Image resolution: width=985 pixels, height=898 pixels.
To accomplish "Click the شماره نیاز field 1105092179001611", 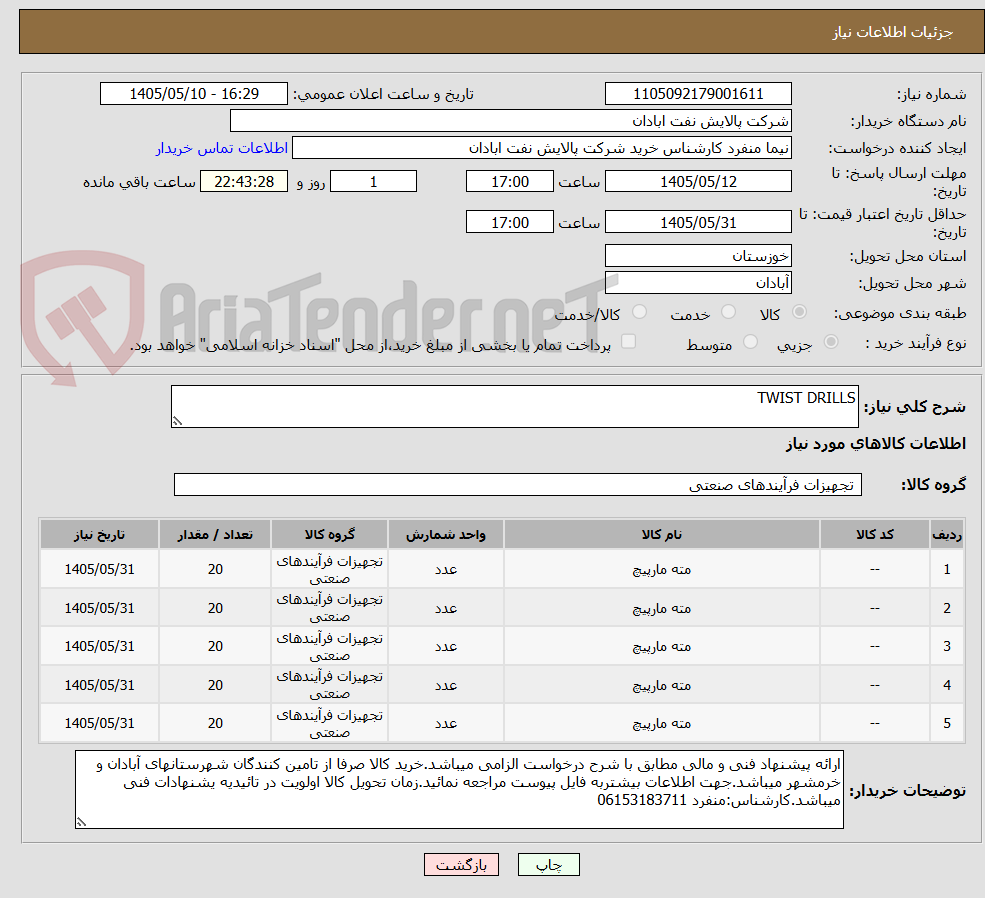I will pos(698,94).
